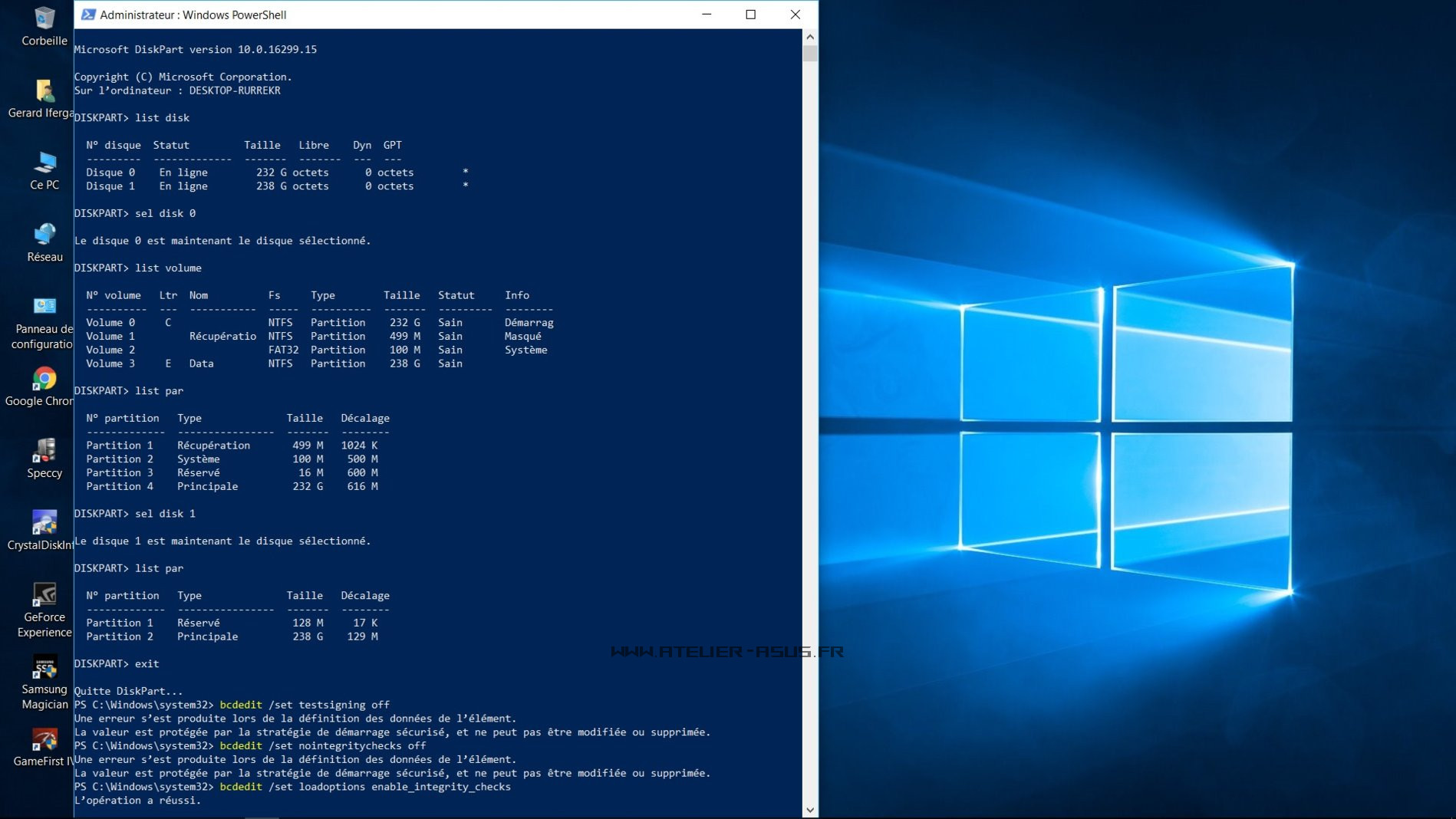Click the PowerShell vertical scrollbar thumb
Viewport: 1456px width, 819px height.
pos(810,54)
